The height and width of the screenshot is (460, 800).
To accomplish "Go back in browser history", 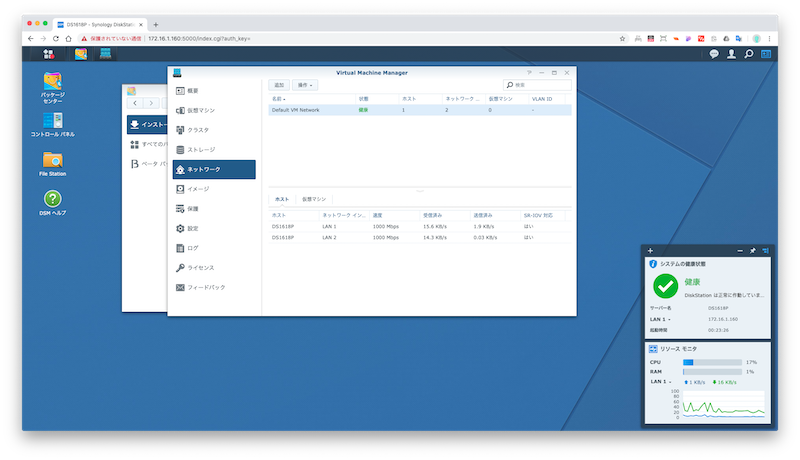I will 31,39.
